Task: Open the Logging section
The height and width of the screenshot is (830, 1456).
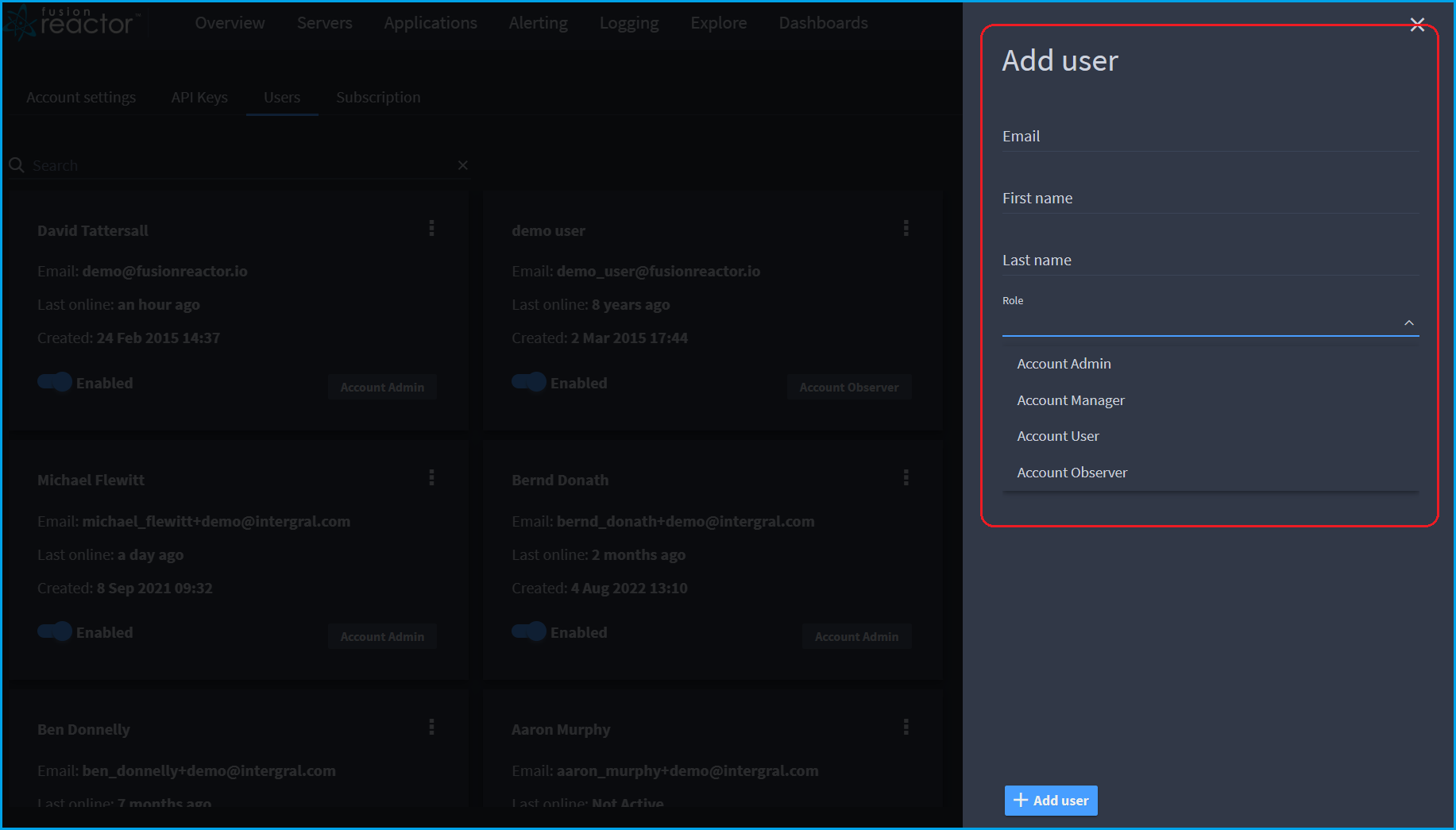Action: click(629, 23)
